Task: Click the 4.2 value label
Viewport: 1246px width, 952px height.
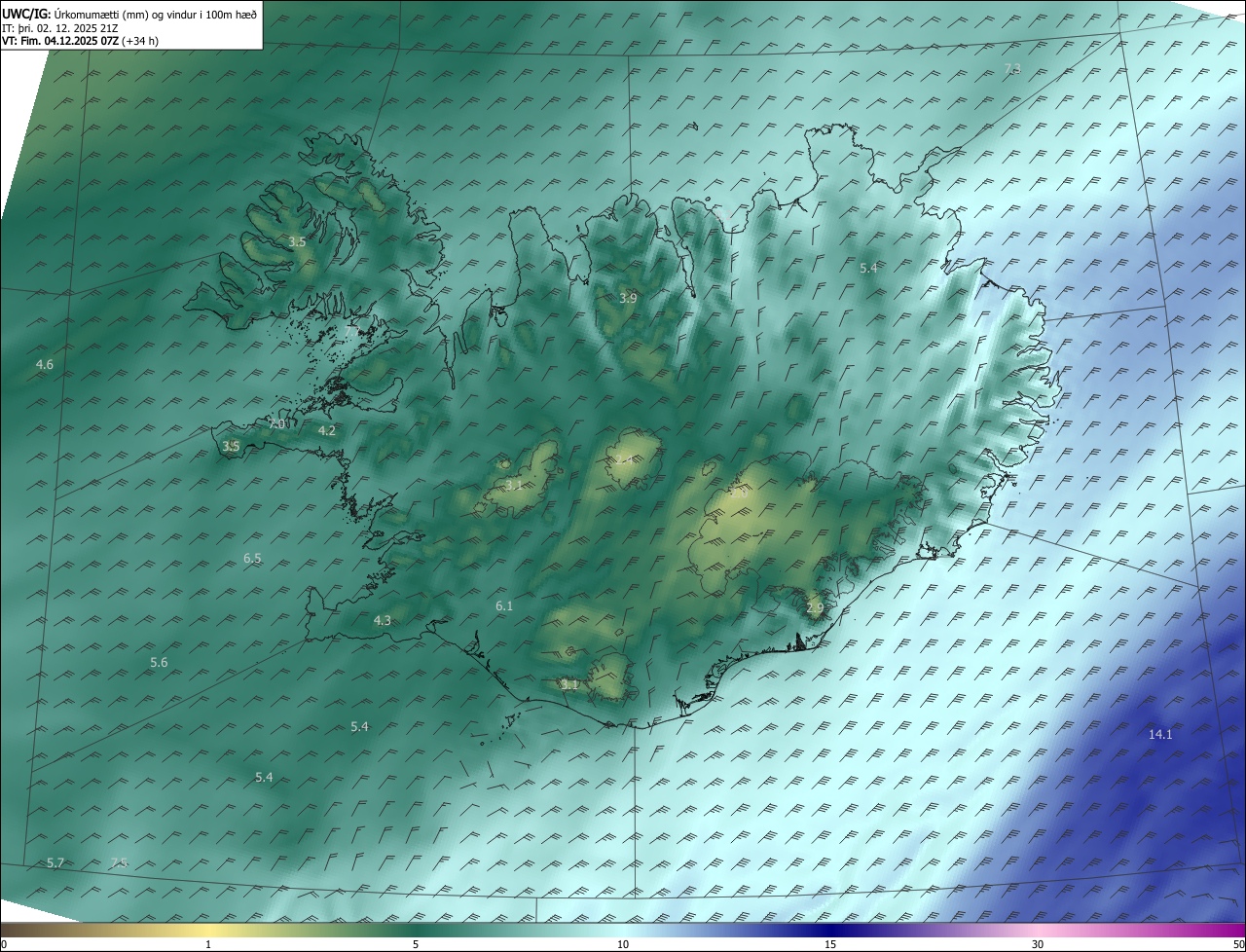Action: click(x=327, y=430)
